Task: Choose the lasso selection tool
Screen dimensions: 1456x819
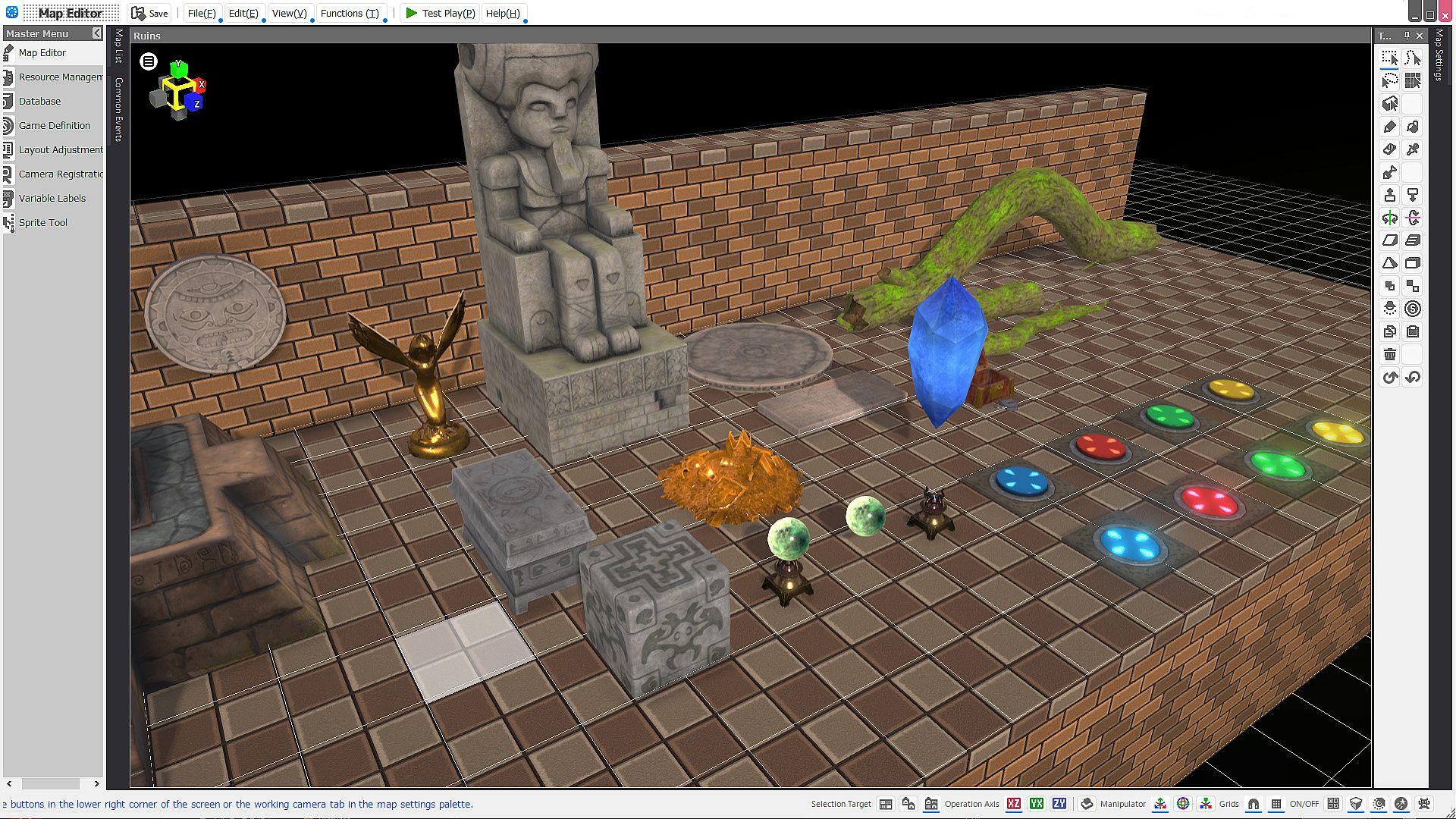Action: click(1389, 80)
